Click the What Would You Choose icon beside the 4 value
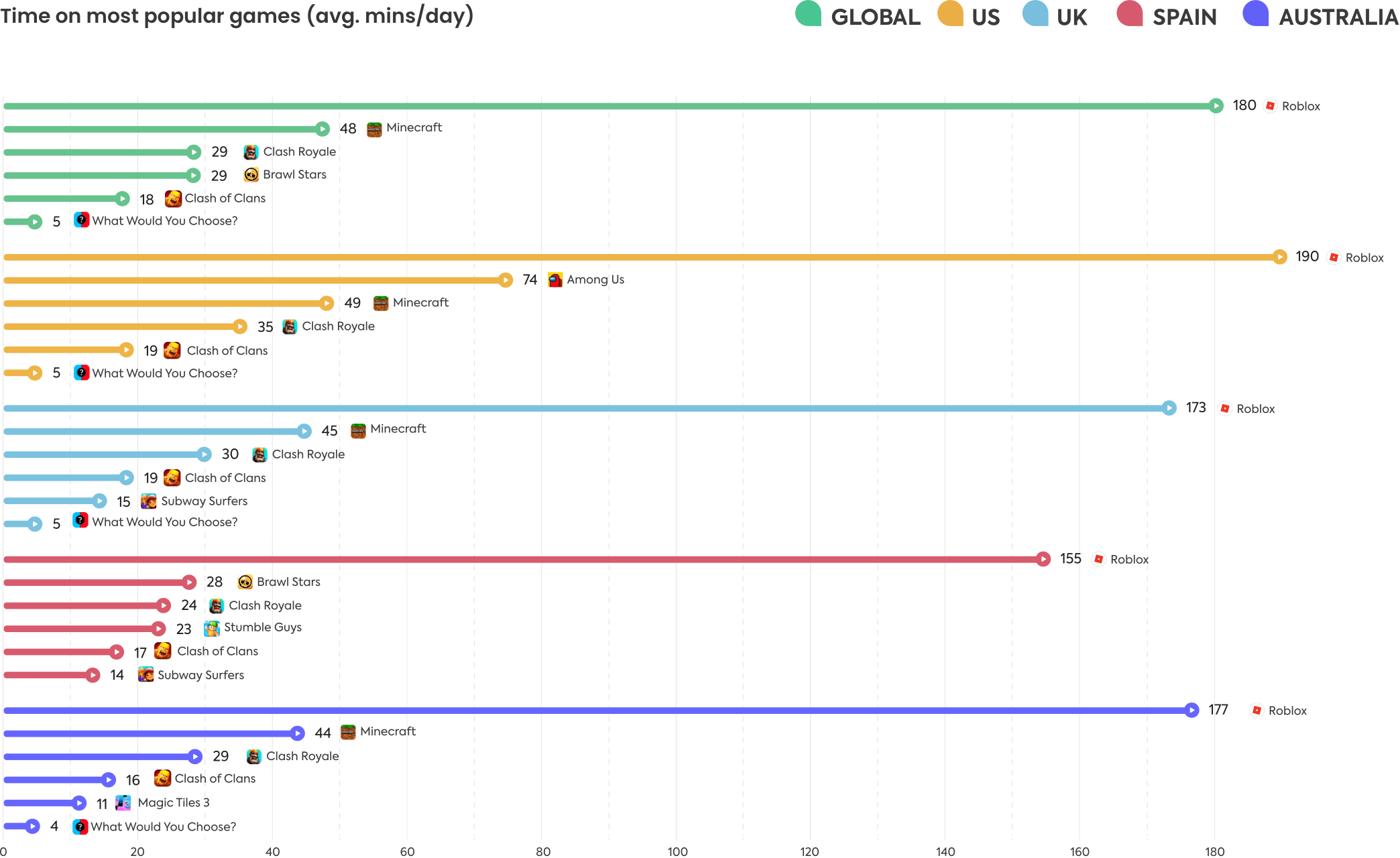The image size is (1400, 858). (x=80, y=826)
